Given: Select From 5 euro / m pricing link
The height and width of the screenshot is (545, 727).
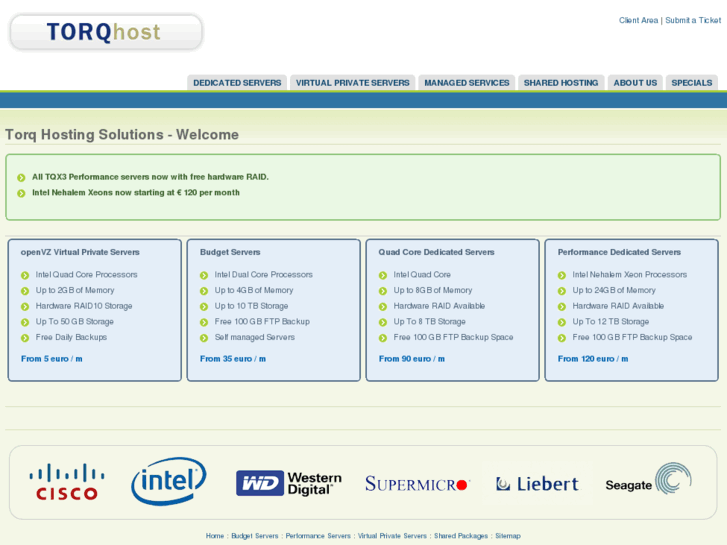Looking at the screenshot, I should tap(51, 359).
